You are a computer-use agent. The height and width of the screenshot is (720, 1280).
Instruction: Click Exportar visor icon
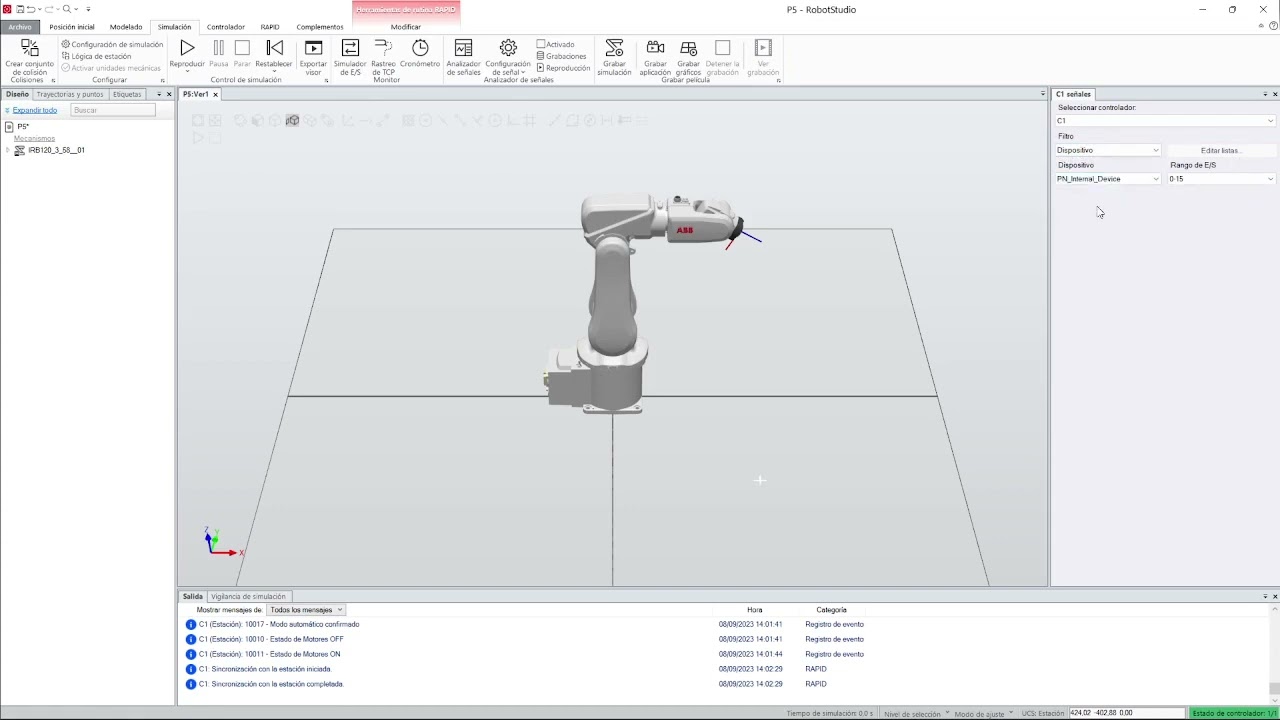coord(313,48)
